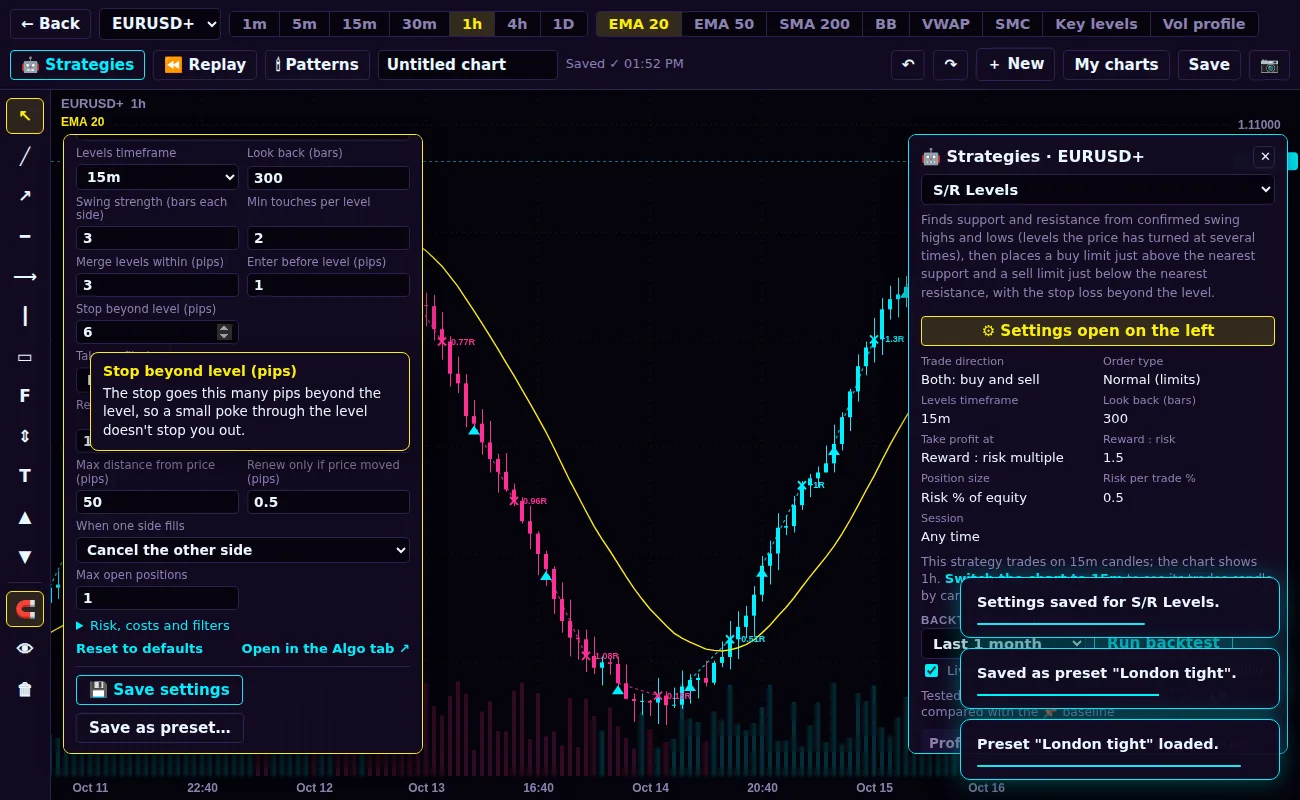Viewport: 1300px width, 800px height.
Task: Close the Strategies EURUSD+ panel
Action: pos(1264,157)
